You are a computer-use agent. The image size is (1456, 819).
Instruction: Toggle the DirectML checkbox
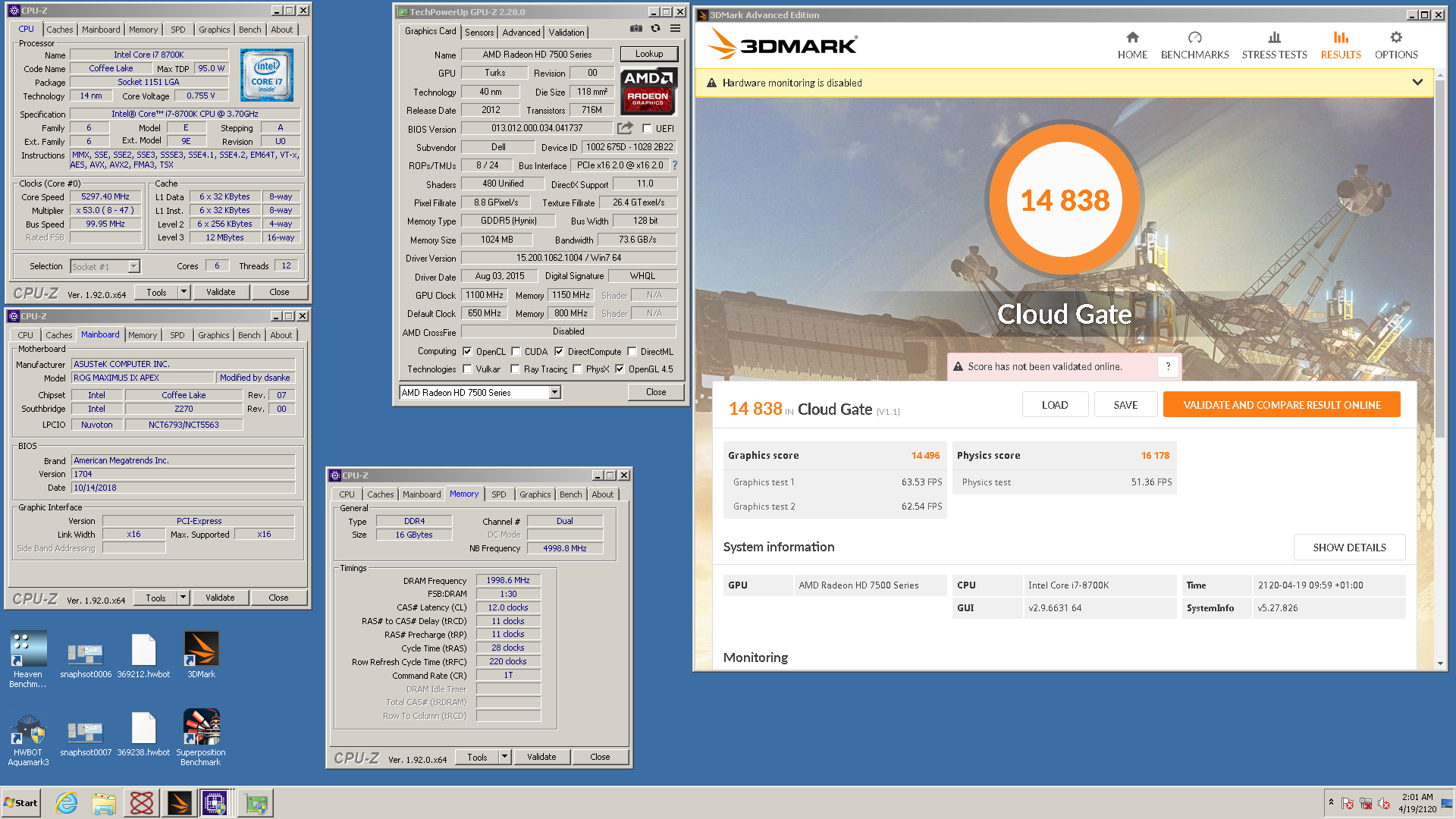tap(632, 351)
